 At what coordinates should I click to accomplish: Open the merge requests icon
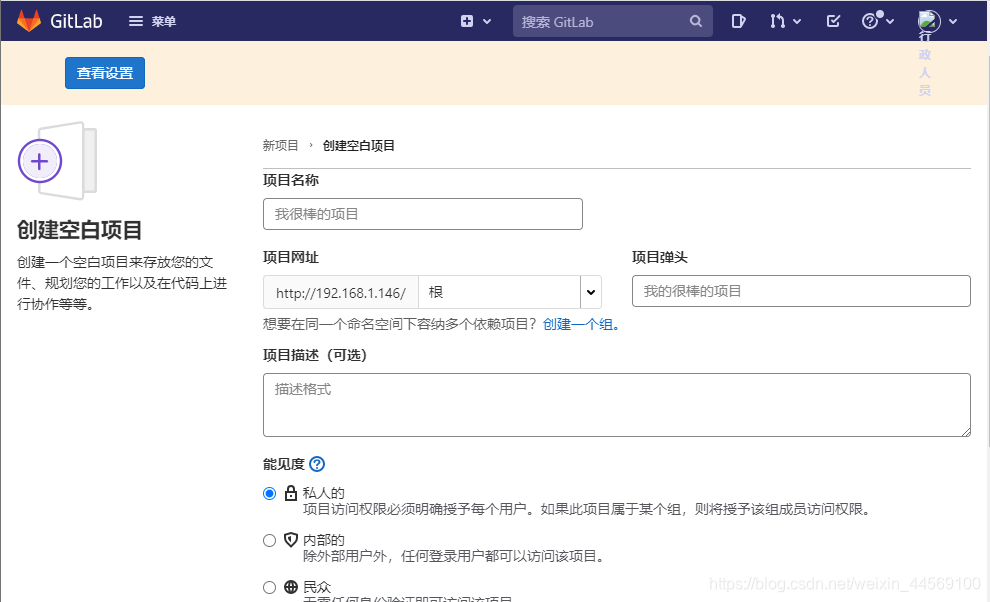tap(777, 21)
